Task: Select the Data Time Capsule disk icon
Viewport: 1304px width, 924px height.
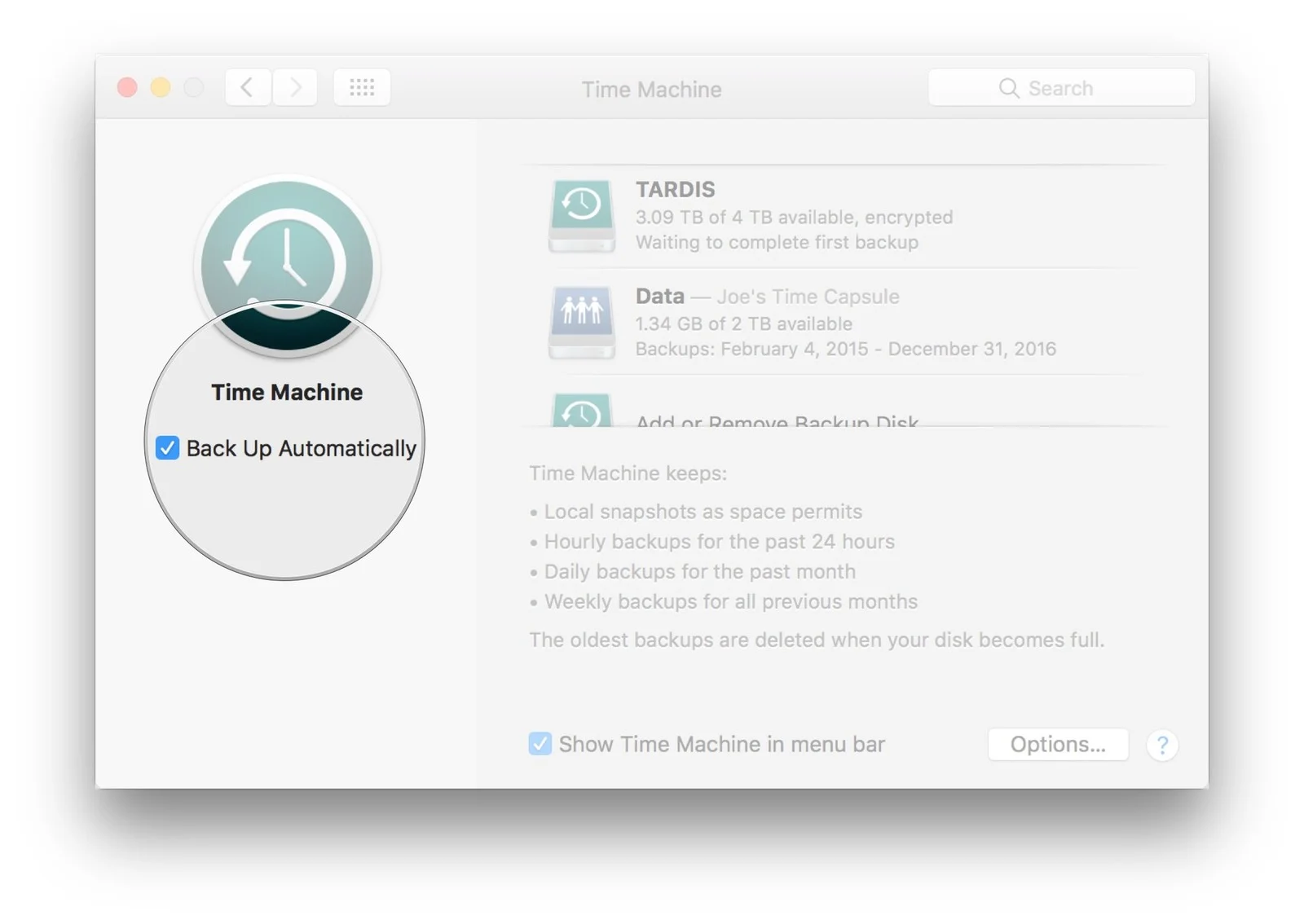Action: click(x=581, y=322)
